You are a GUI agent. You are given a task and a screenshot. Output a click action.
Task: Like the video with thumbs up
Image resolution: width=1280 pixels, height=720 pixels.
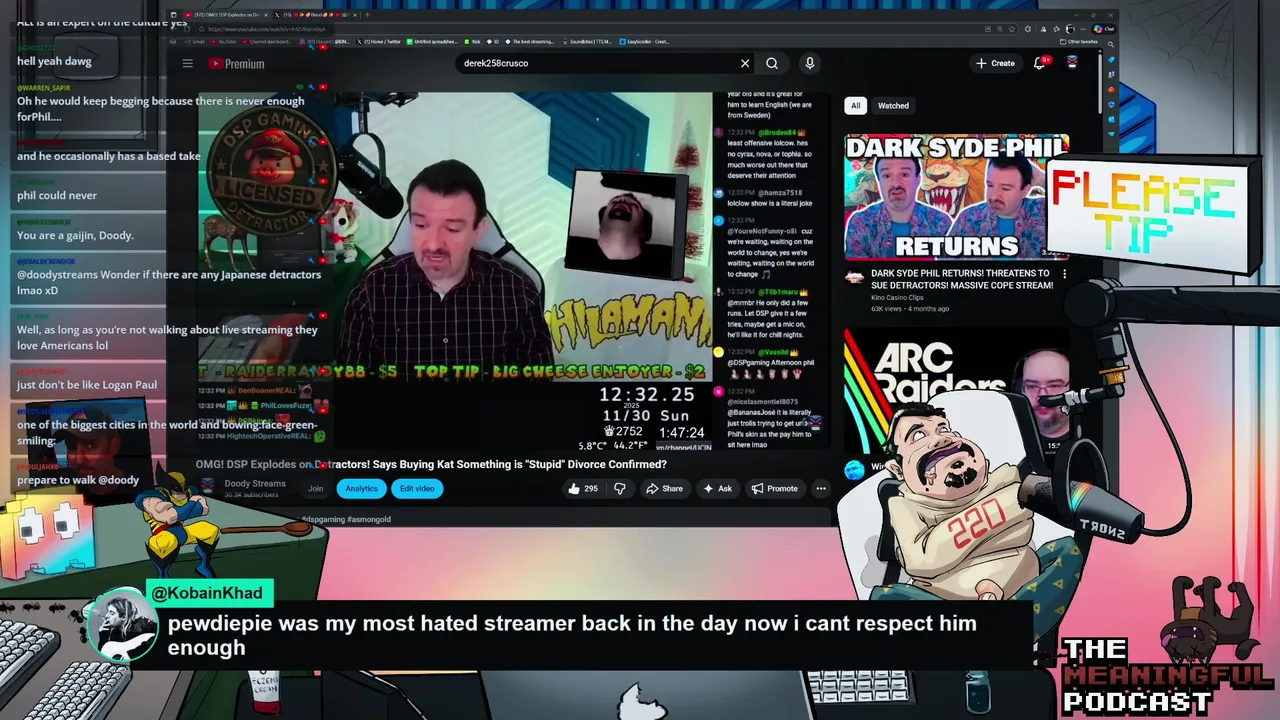point(583,488)
